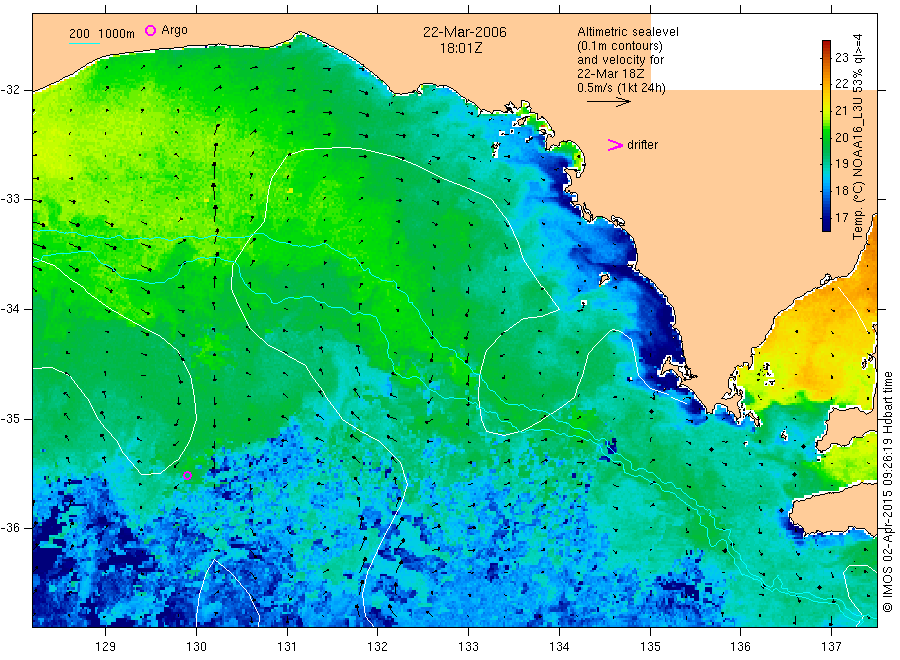
Task: Click the '22-Mar-2006' date label
Action: (464, 32)
